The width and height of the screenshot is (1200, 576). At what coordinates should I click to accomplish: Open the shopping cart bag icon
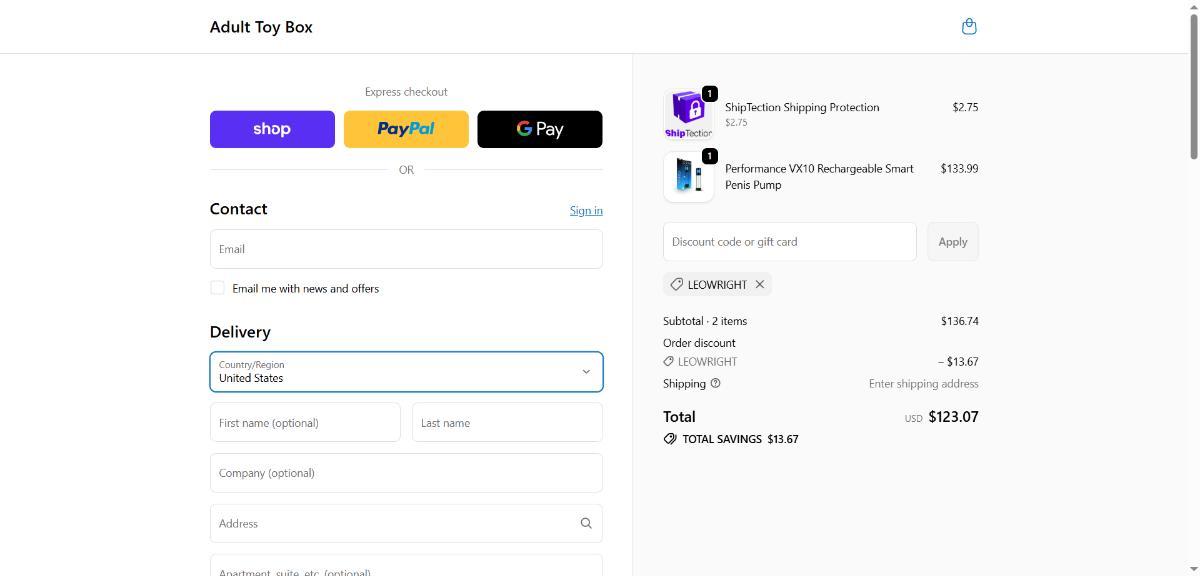point(968,27)
